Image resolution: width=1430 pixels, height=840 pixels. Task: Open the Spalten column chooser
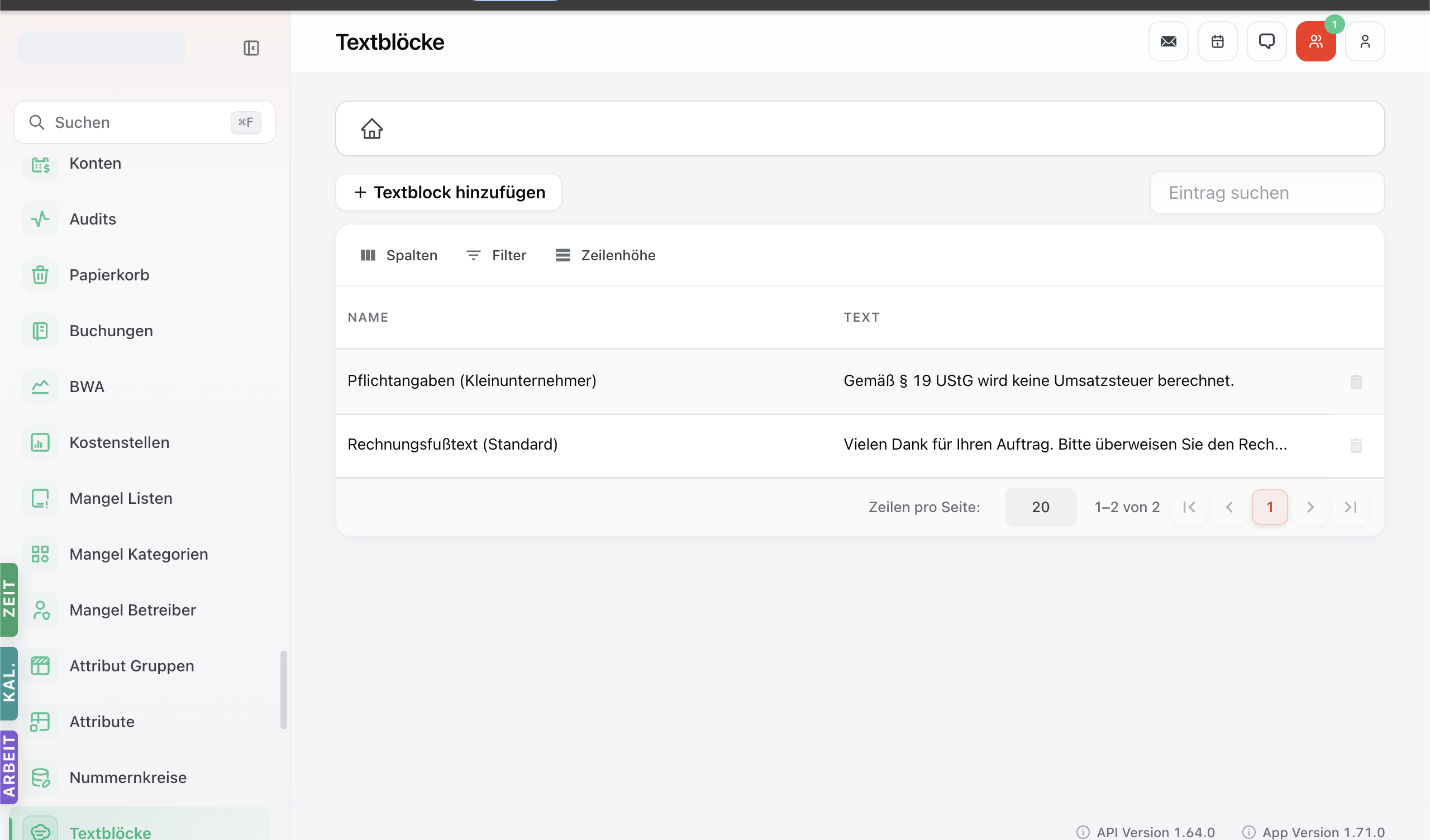pyautogui.click(x=399, y=255)
